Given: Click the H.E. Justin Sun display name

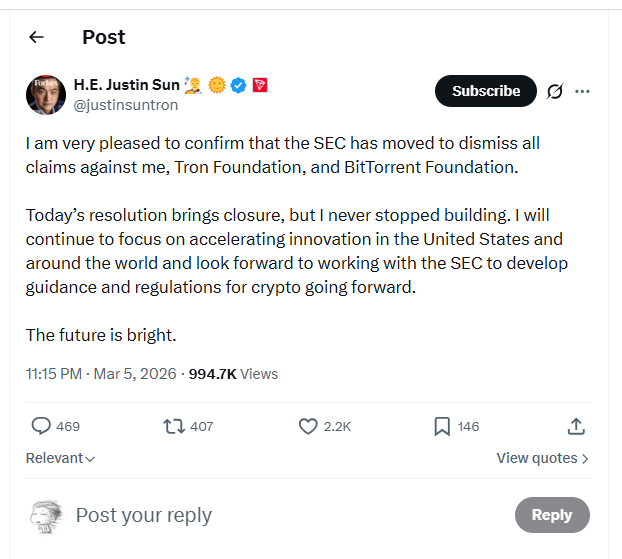Looking at the screenshot, I should [x=127, y=85].
